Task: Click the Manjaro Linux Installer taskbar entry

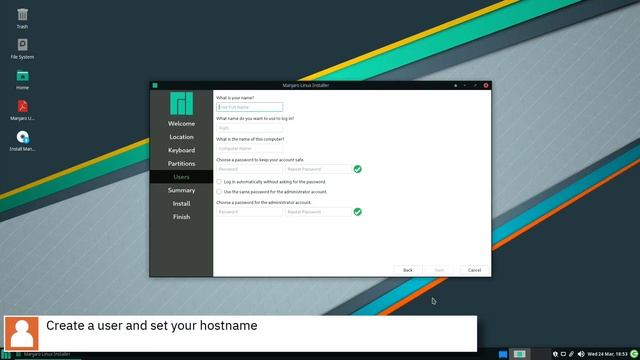Action: [47, 355]
